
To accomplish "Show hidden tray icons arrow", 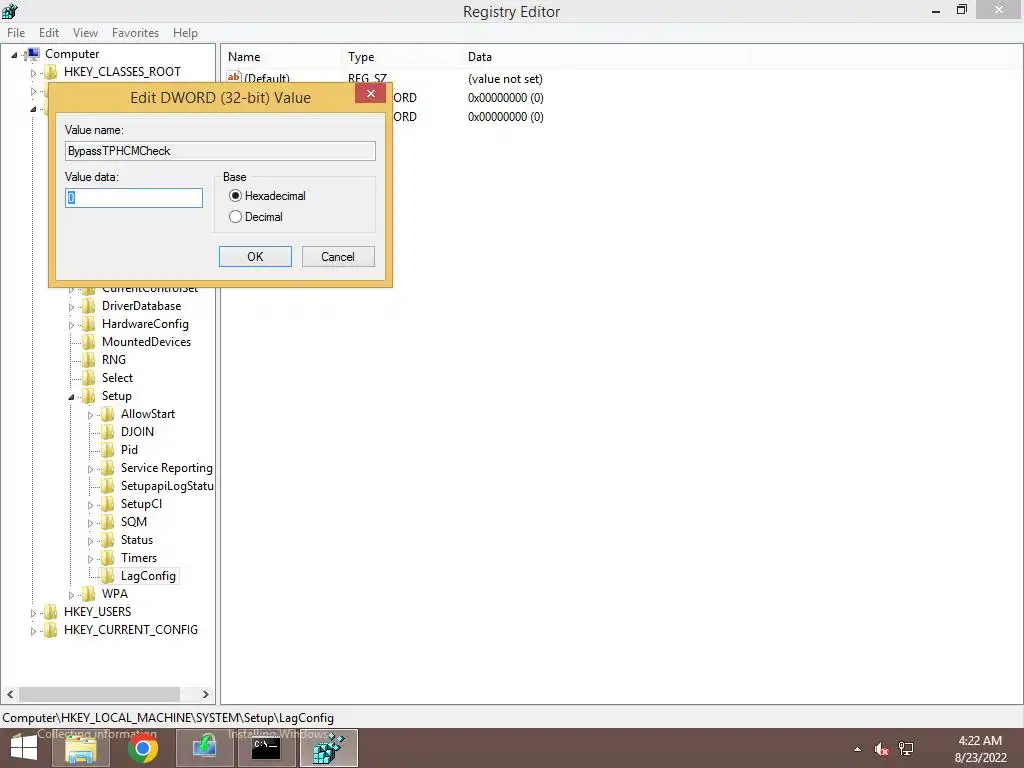I will tap(857, 749).
